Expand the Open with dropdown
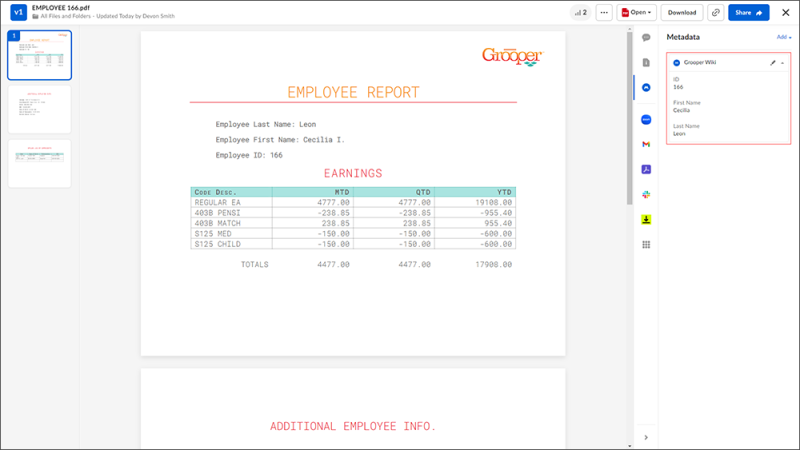Screen dimensions: 800x450 (636, 13)
